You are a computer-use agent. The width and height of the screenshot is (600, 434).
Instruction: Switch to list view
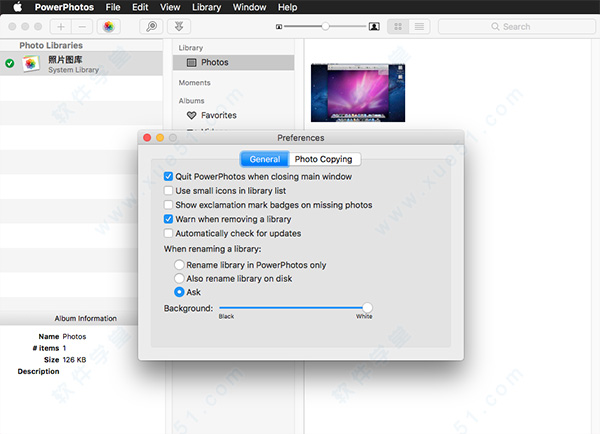[x=419, y=26]
